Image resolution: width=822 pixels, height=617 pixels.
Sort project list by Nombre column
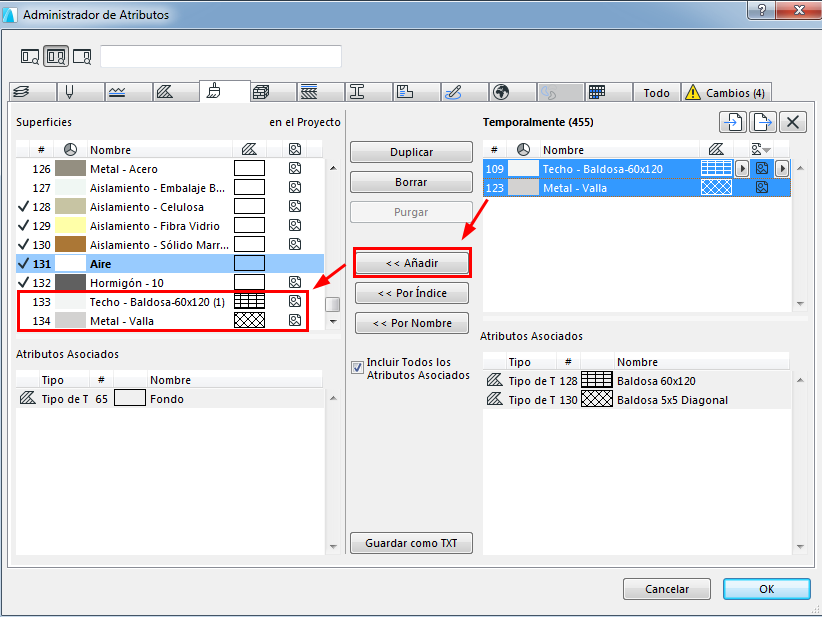pyautogui.click(x=159, y=150)
